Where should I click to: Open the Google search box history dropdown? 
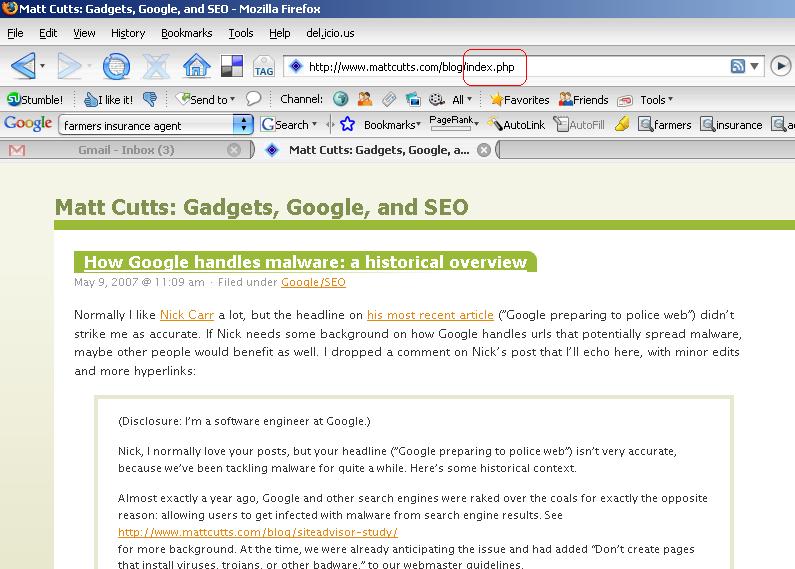tap(243, 125)
